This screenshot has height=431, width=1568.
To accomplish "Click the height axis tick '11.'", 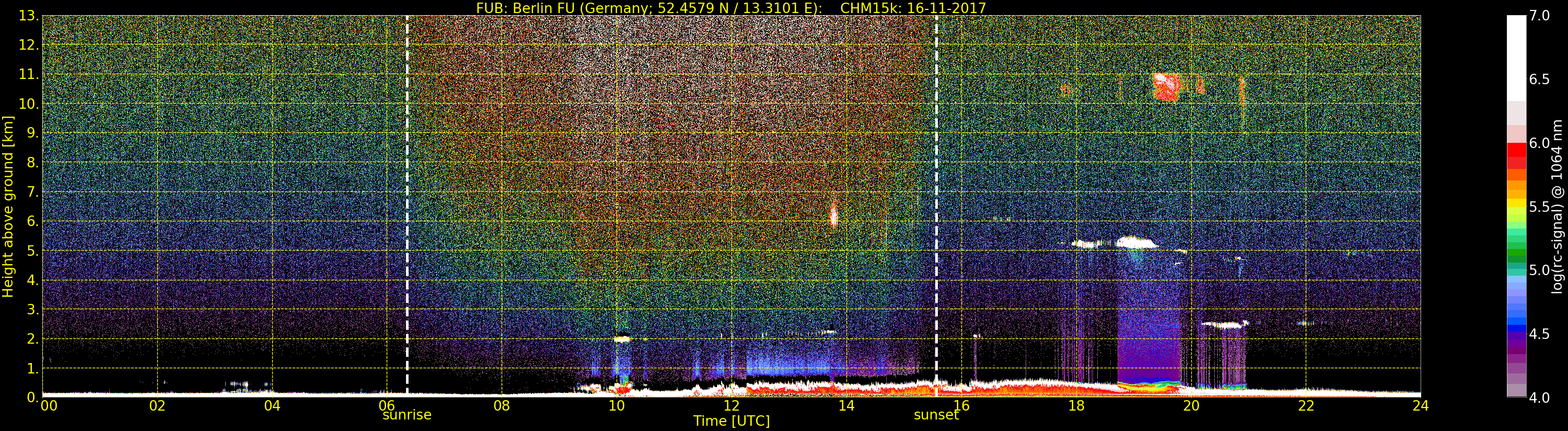I will point(29,74).
